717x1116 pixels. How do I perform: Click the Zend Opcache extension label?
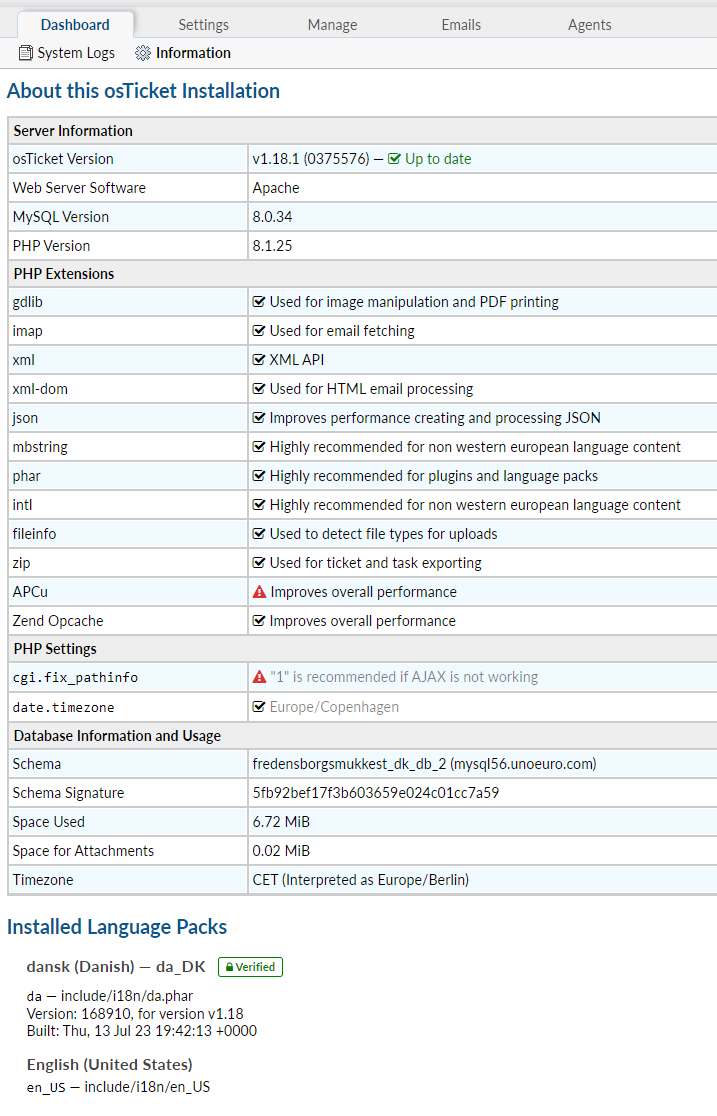click(x=58, y=621)
